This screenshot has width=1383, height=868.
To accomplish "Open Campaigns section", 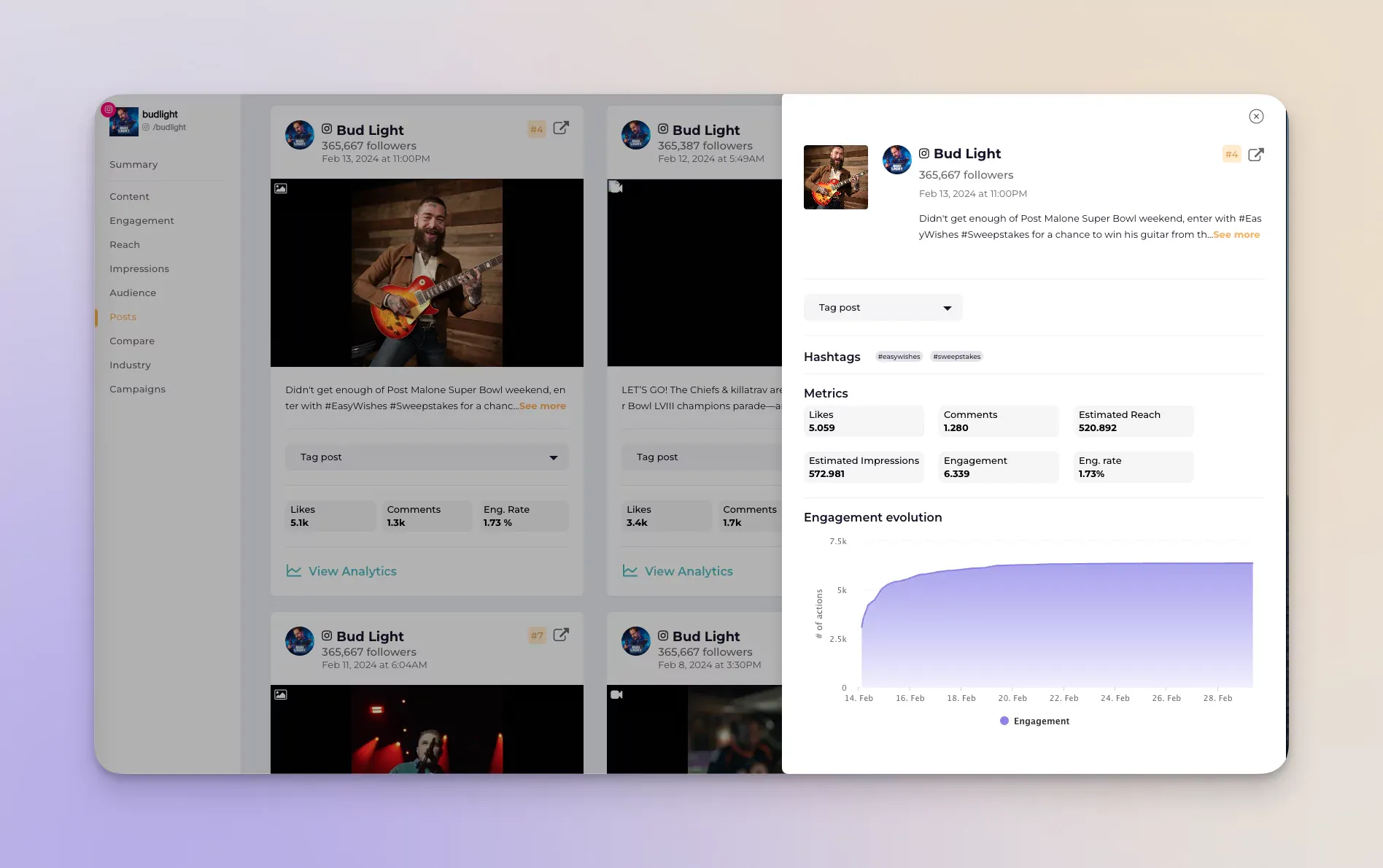I will [137, 390].
